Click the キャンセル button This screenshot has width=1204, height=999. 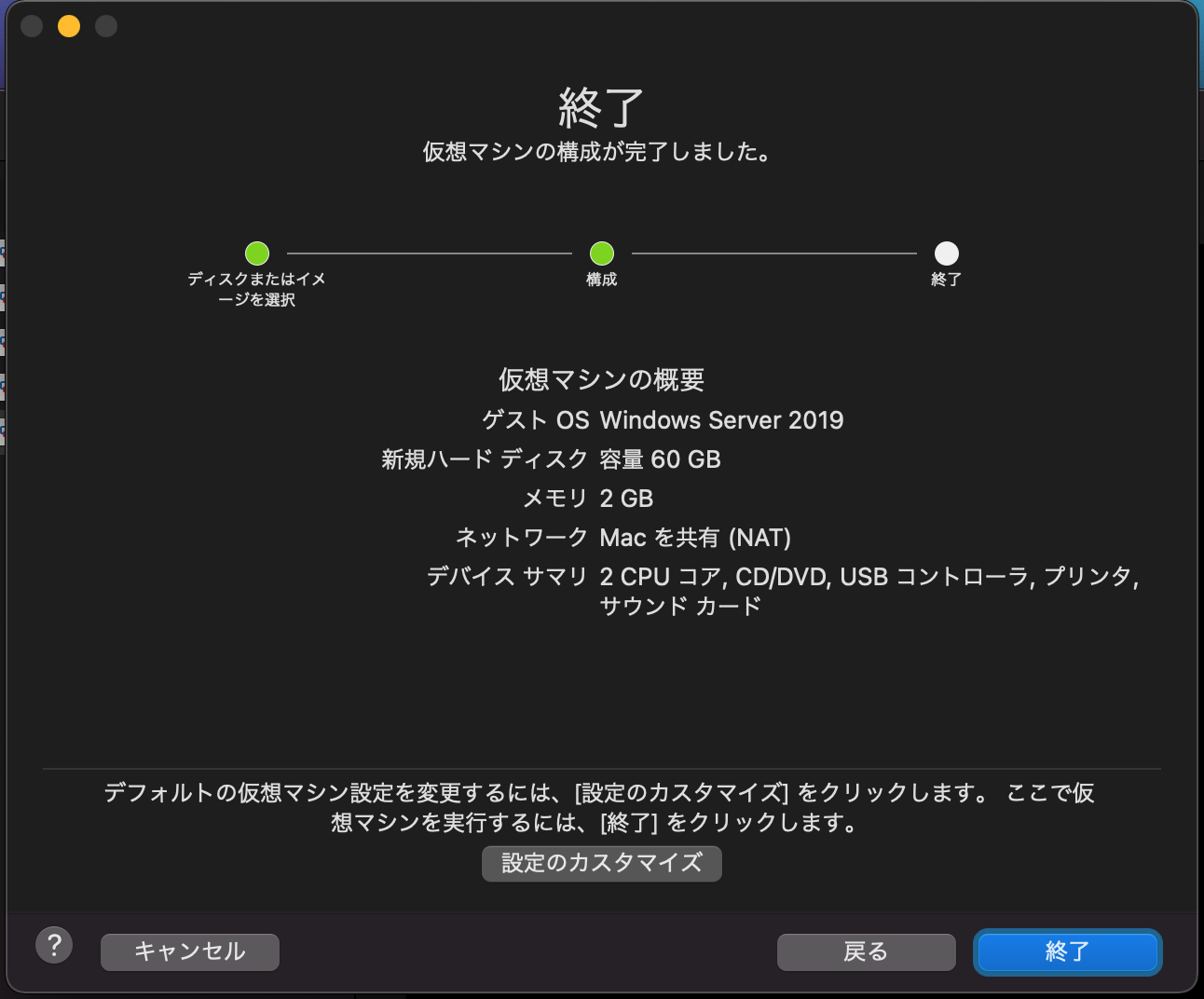190,951
